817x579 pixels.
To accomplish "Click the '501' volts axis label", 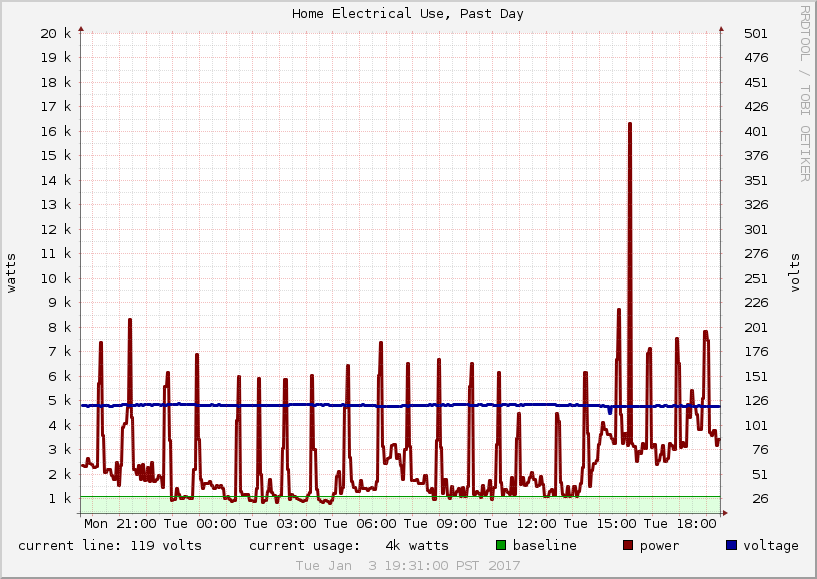I will (756, 33).
